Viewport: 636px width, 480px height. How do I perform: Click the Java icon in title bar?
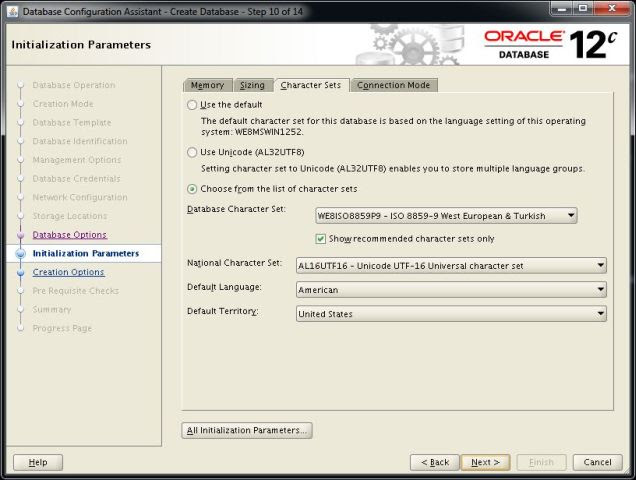pos(13,11)
